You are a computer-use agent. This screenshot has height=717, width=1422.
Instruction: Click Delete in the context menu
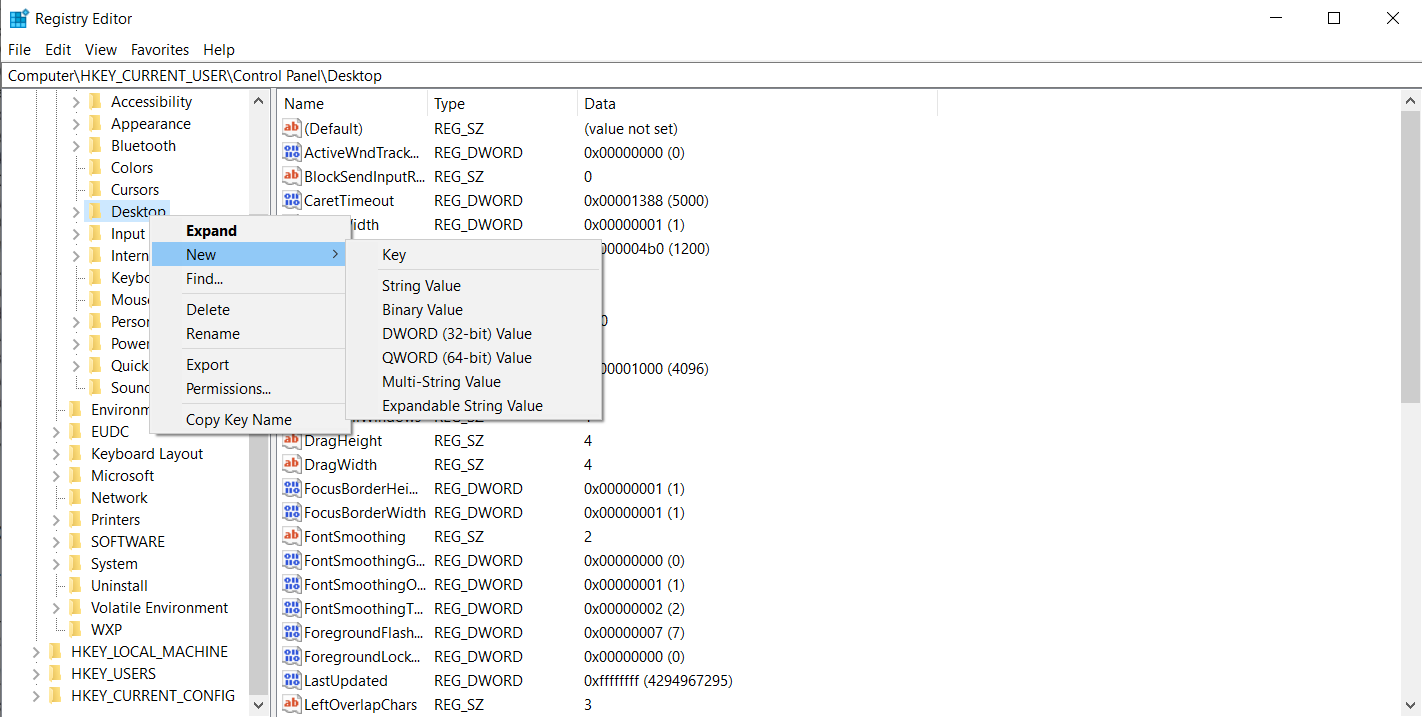pyautogui.click(x=248, y=310)
